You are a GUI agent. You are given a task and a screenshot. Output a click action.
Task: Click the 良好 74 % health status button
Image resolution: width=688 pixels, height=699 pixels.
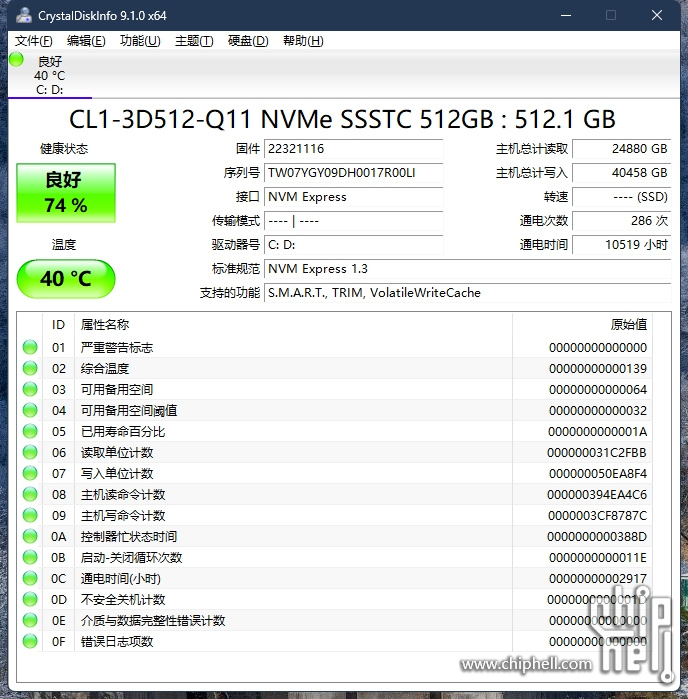(66, 193)
